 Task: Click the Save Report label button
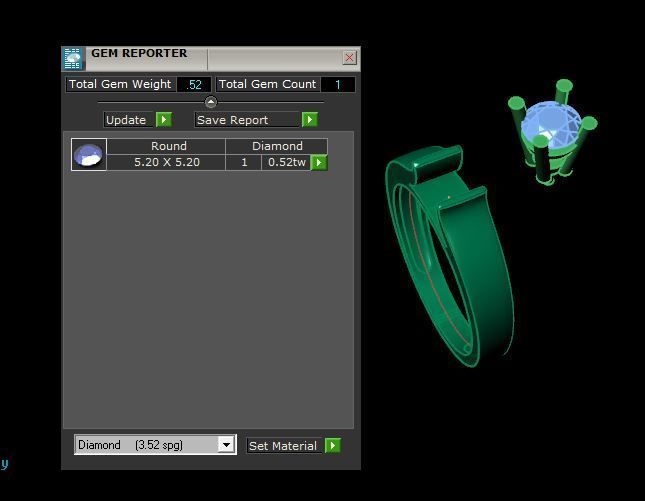[x=247, y=120]
